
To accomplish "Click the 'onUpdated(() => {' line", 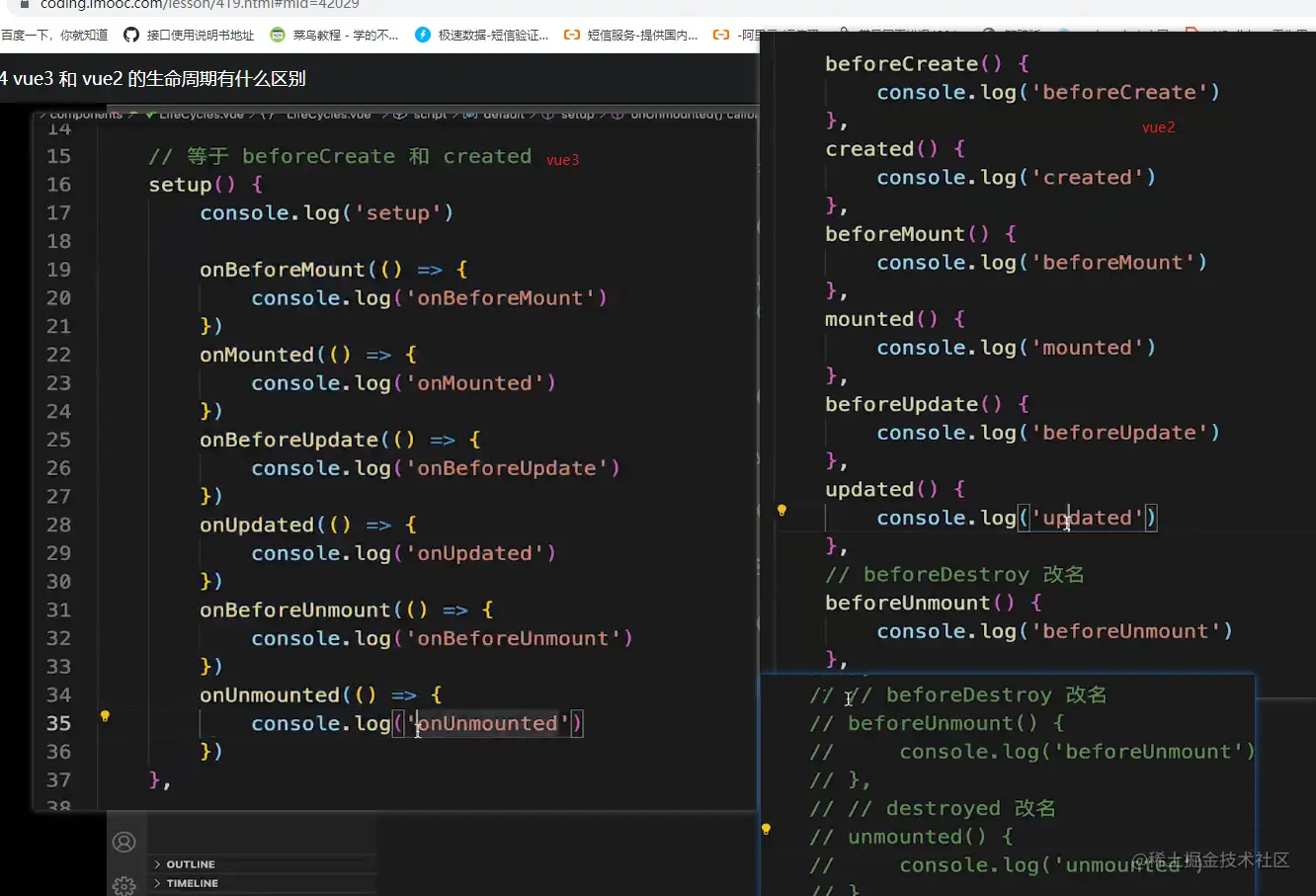I will [308, 525].
